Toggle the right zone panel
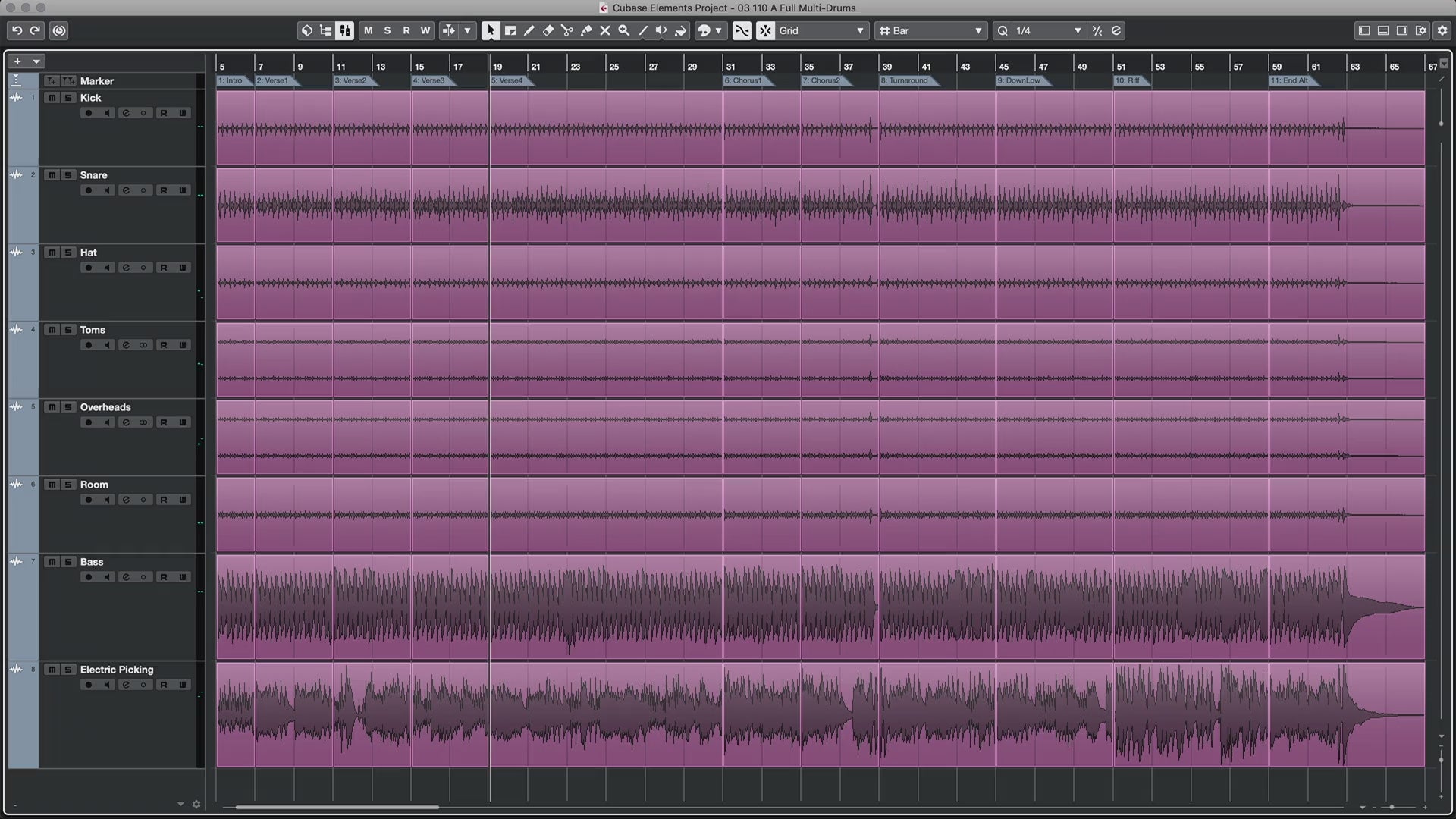The image size is (1456, 819). 1402,30
